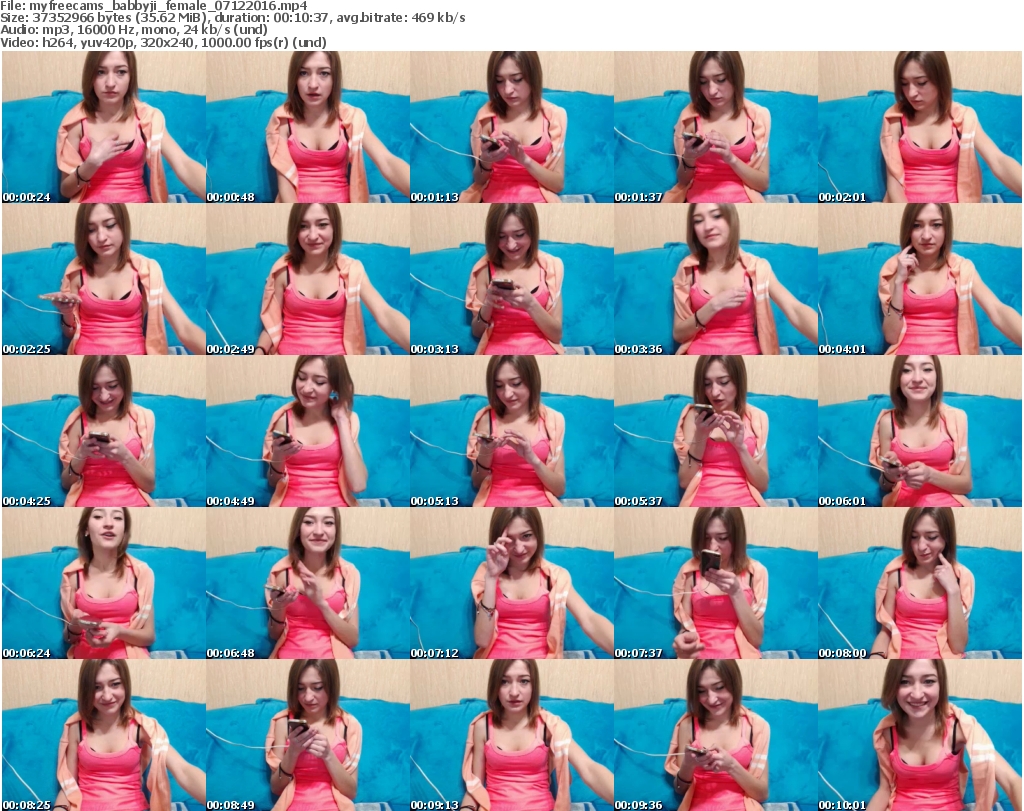
Task: Pick the frame stamped 00:06:01
Action: [920, 432]
